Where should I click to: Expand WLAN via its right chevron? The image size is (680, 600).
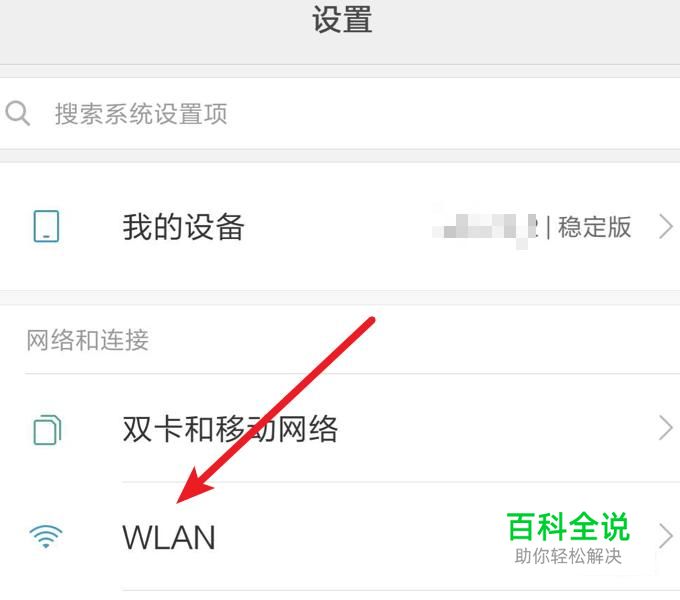click(x=666, y=536)
